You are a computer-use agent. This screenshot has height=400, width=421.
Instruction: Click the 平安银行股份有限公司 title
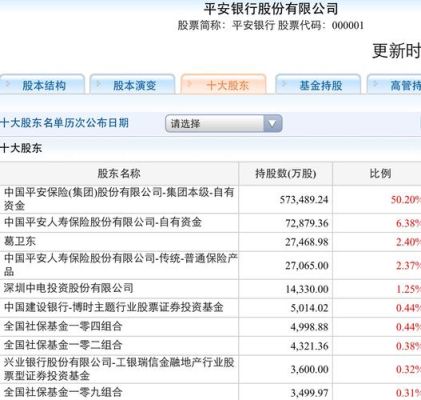pyautogui.click(x=271, y=9)
